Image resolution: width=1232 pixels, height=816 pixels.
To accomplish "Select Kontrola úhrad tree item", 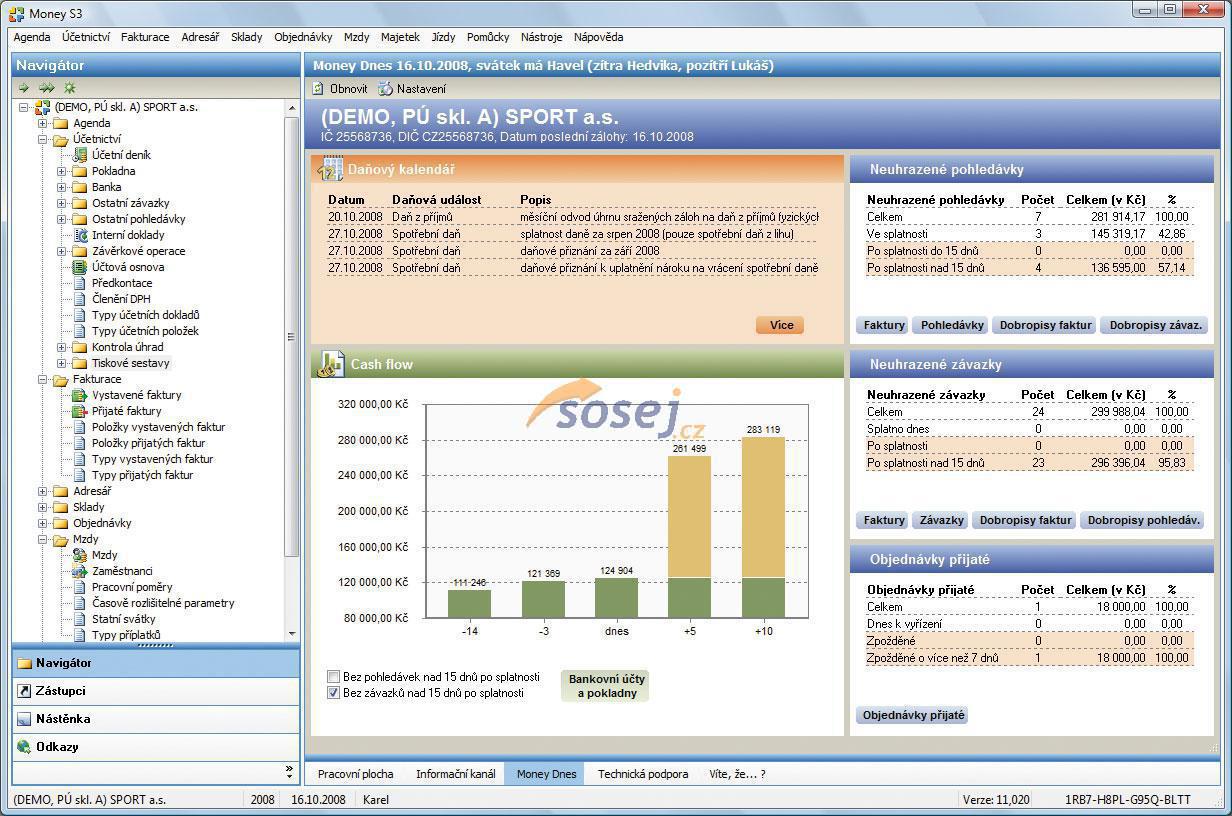I will 127,347.
